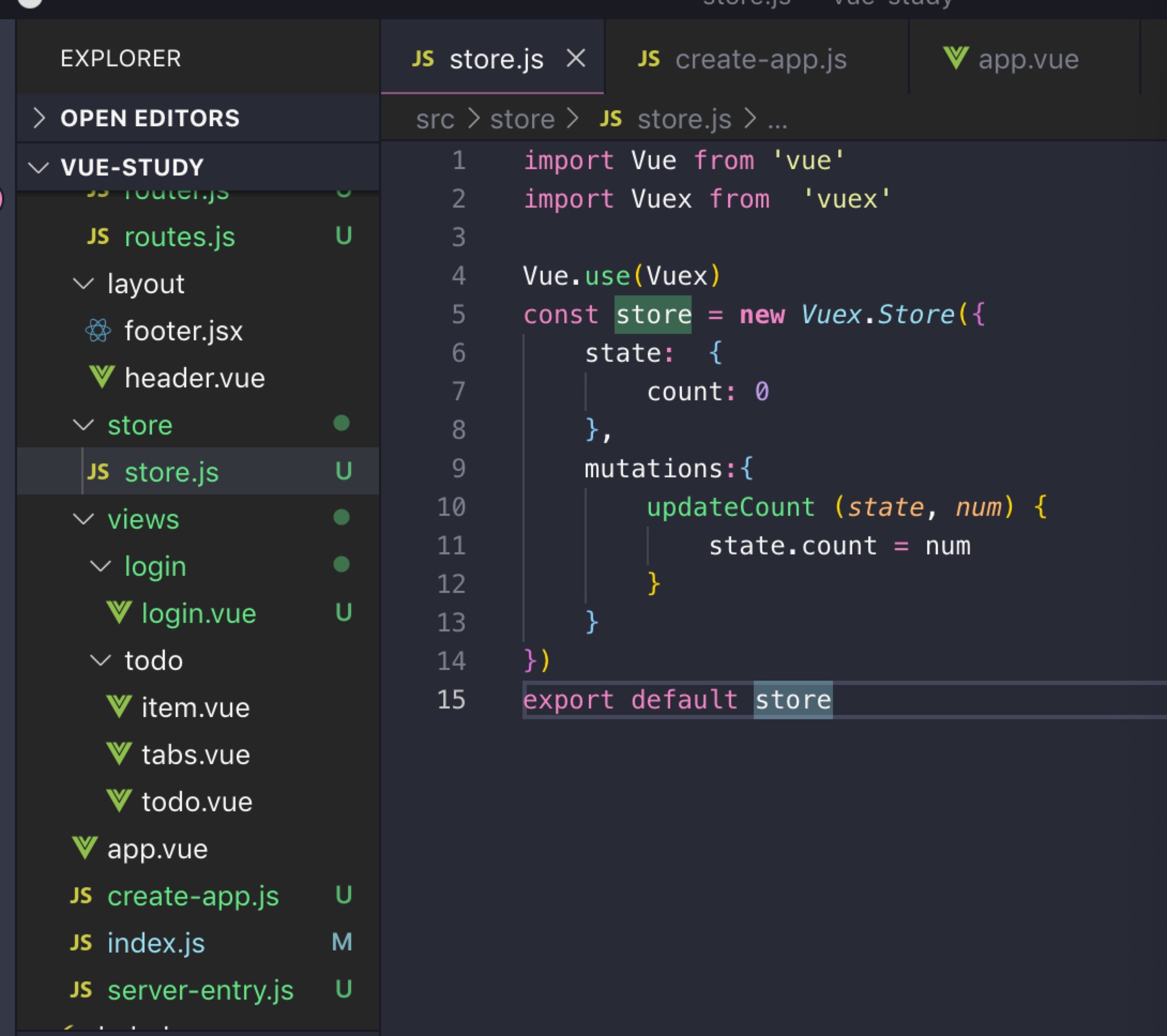The image size is (1167, 1036).
Task: Collapse the todo folder
Action: tap(101, 660)
